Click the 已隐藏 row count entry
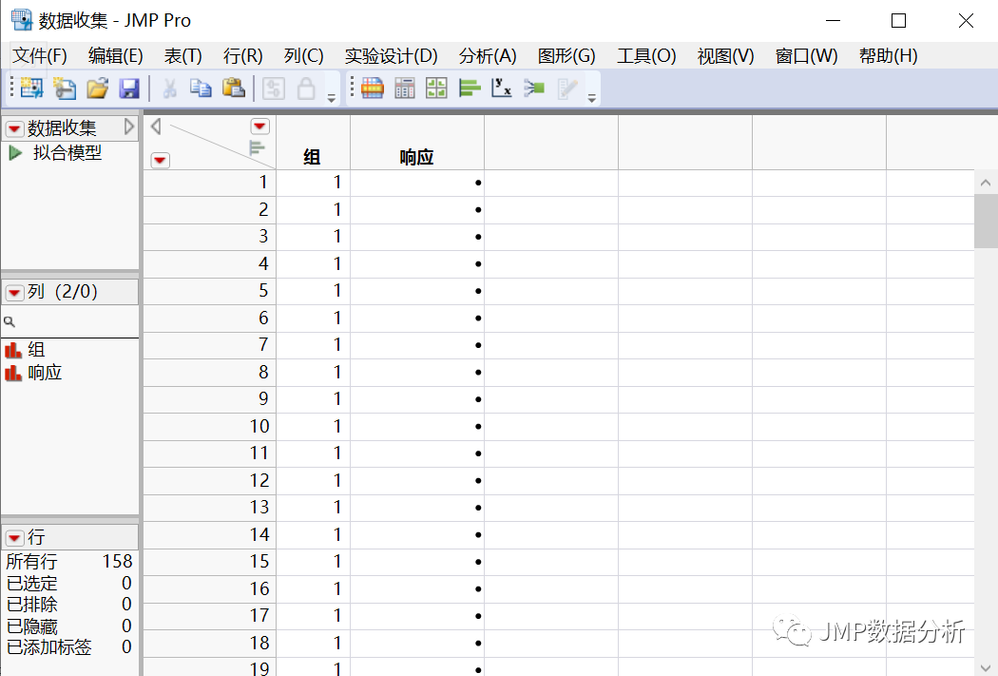Screen dimensions: 998x676 pyautogui.click(x=69, y=626)
